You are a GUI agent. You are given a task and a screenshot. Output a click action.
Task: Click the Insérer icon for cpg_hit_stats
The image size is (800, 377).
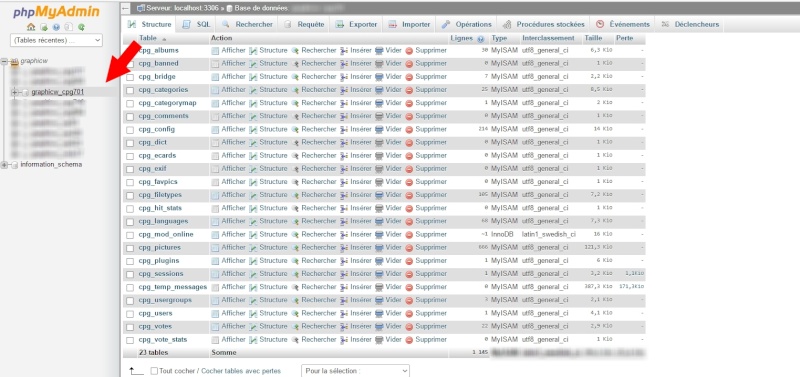click(344, 208)
